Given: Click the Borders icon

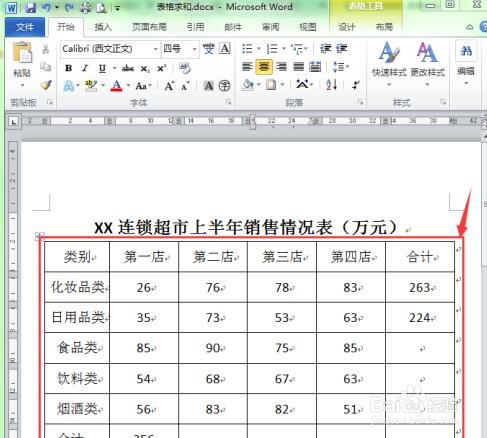Looking at the screenshot, I should [x=271, y=85].
